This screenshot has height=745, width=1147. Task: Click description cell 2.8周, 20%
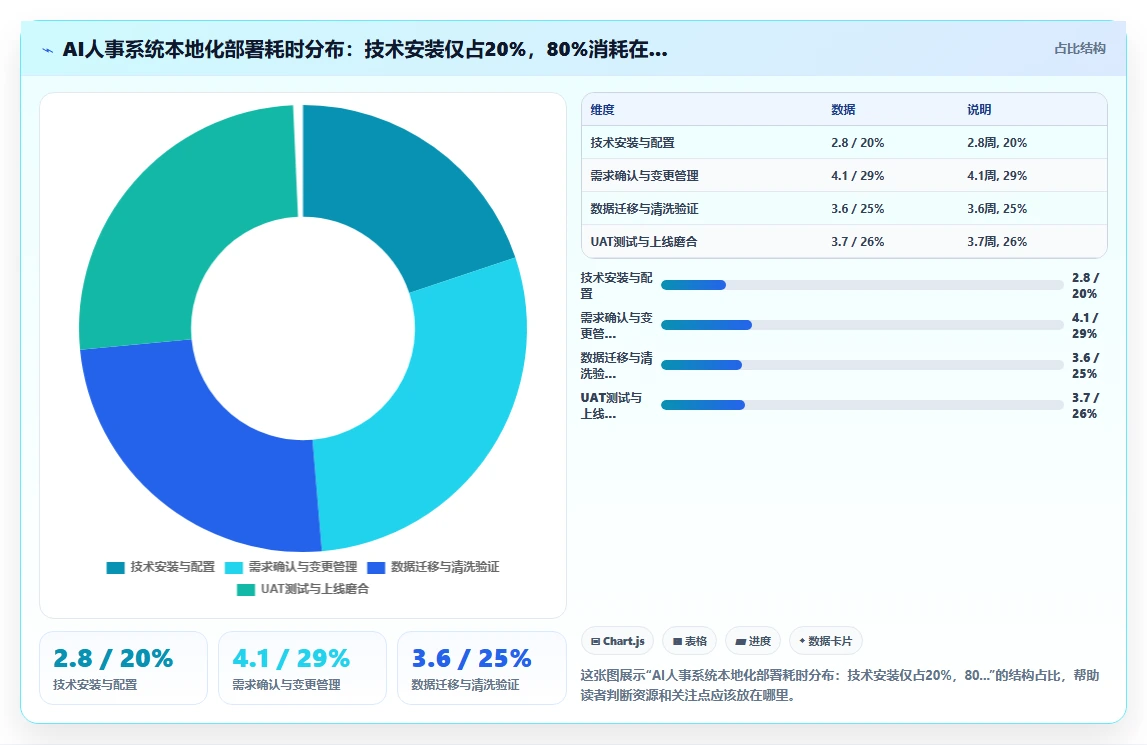pyautogui.click(x=997, y=143)
